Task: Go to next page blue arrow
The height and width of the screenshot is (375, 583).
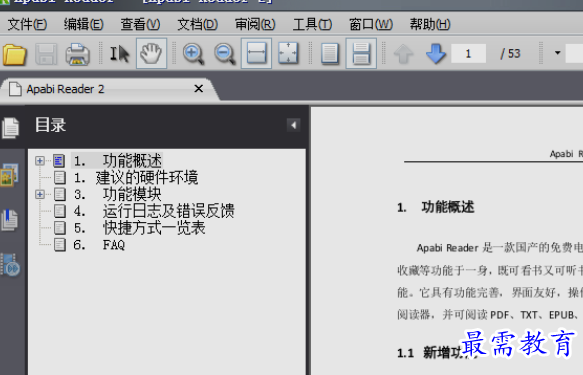Action: click(435, 54)
